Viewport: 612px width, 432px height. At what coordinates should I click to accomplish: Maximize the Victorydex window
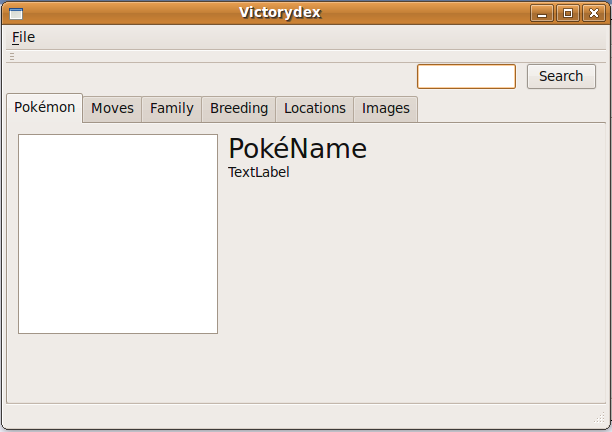pyautogui.click(x=568, y=13)
